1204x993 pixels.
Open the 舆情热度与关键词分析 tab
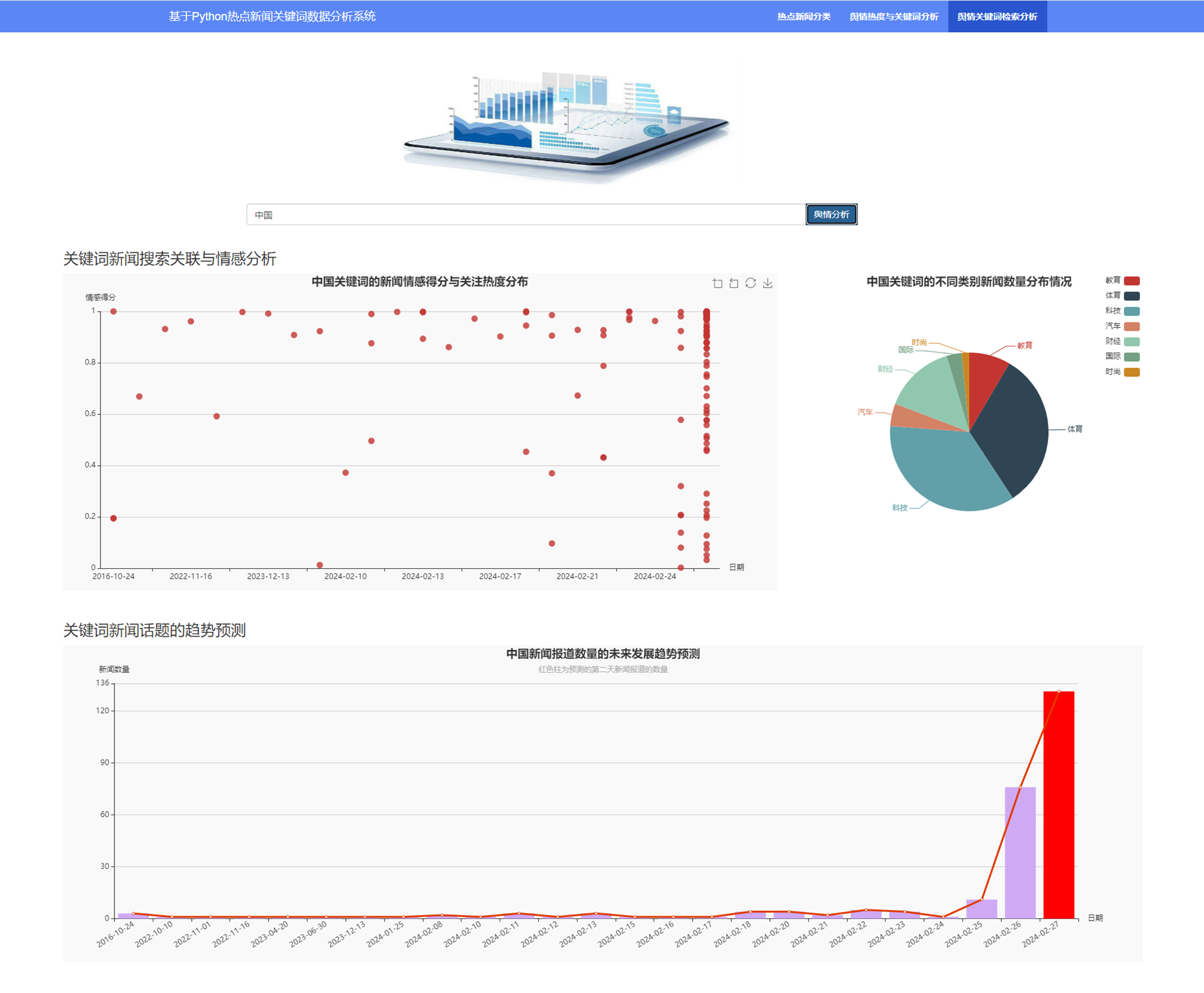(x=894, y=16)
